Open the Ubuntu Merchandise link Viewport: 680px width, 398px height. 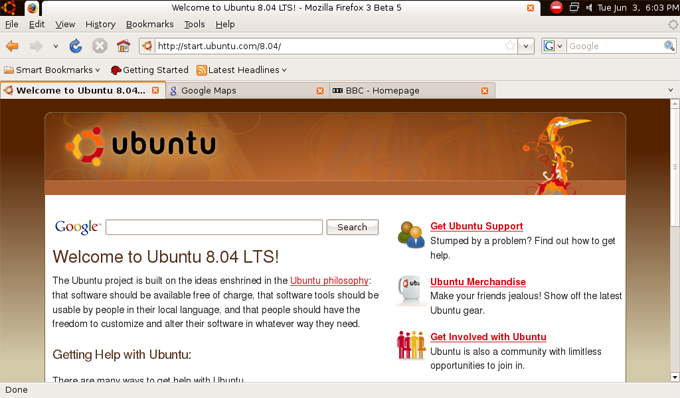(x=477, y=281)
